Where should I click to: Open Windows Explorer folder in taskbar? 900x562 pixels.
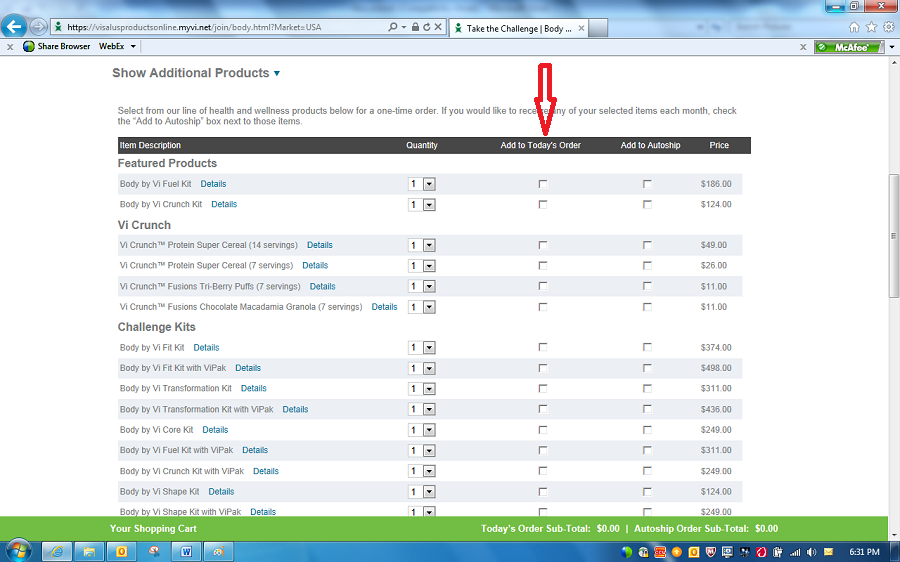pos(89,551)
